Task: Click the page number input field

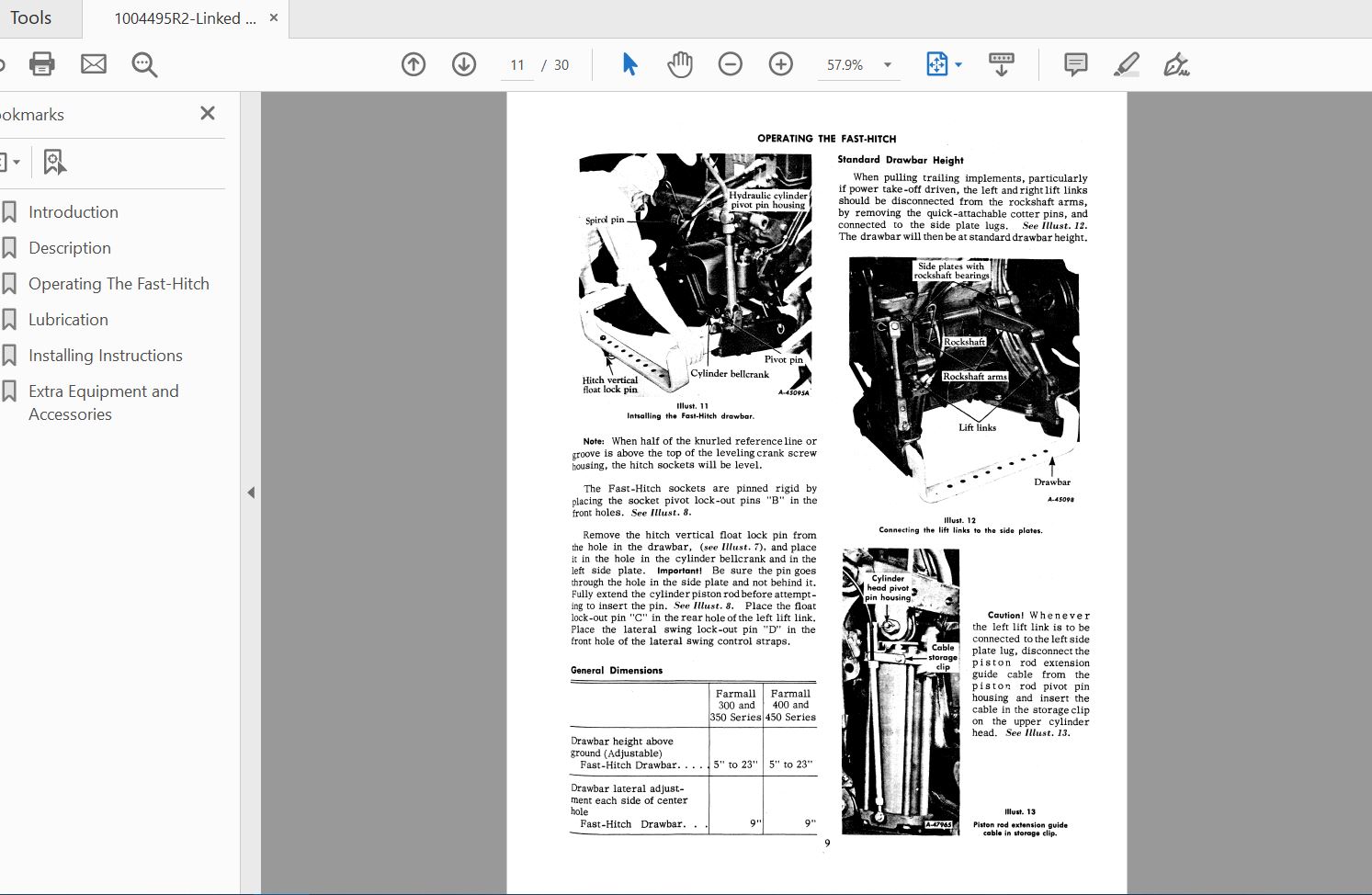Action: (x=517, y=65)
